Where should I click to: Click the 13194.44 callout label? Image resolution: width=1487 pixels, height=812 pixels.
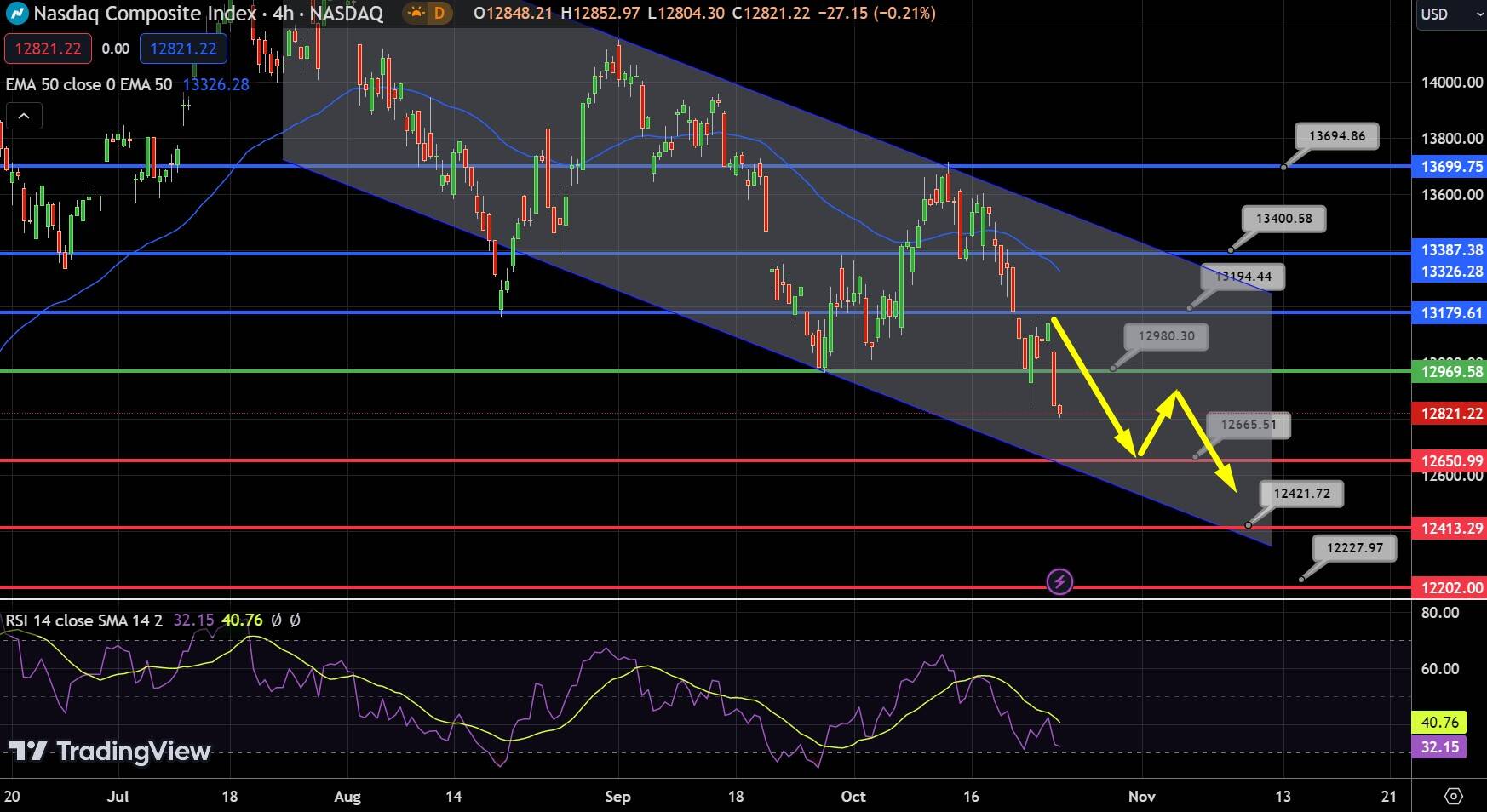1243,277
